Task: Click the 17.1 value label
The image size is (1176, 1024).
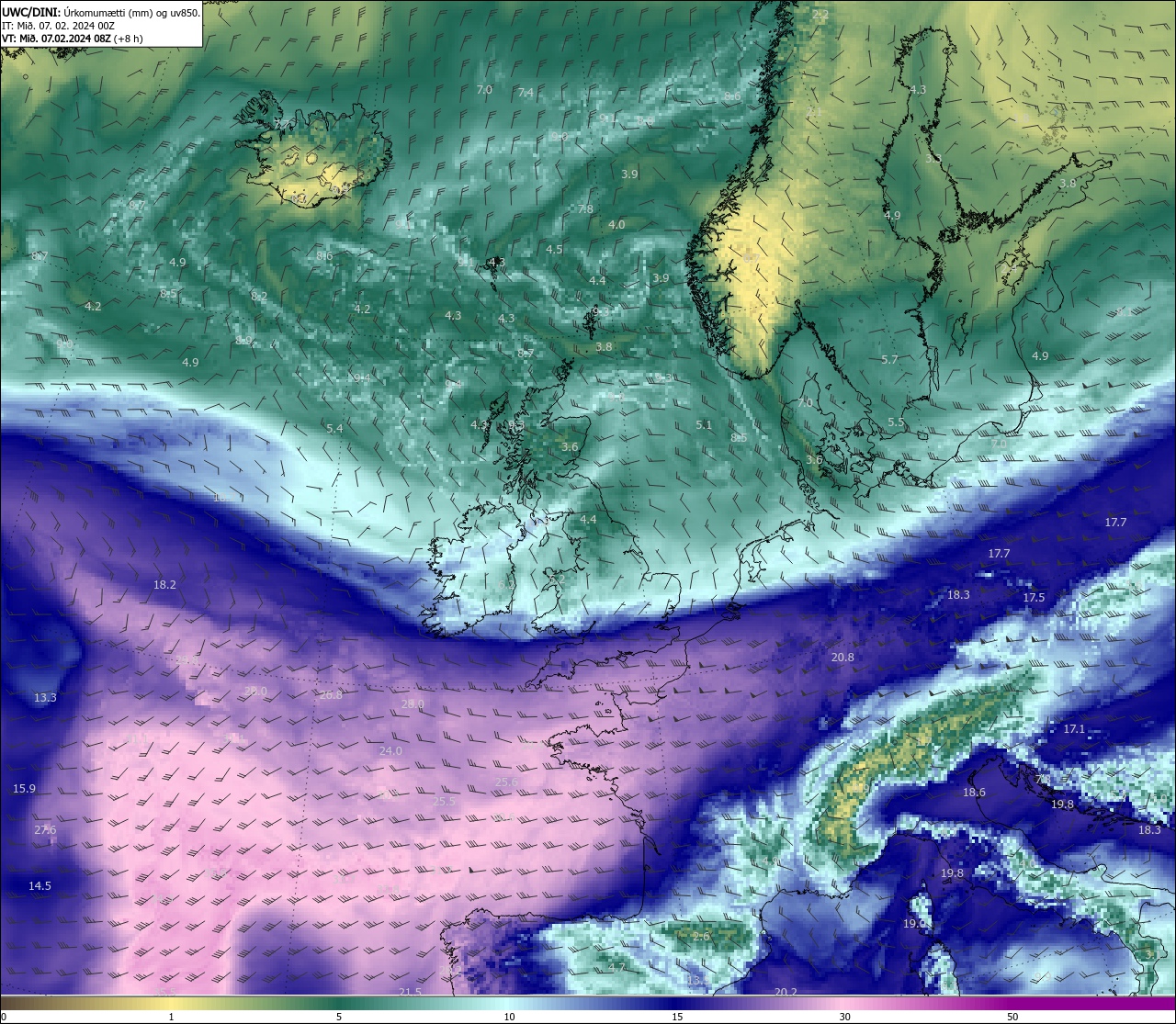Action: (x=1074, y=729)
